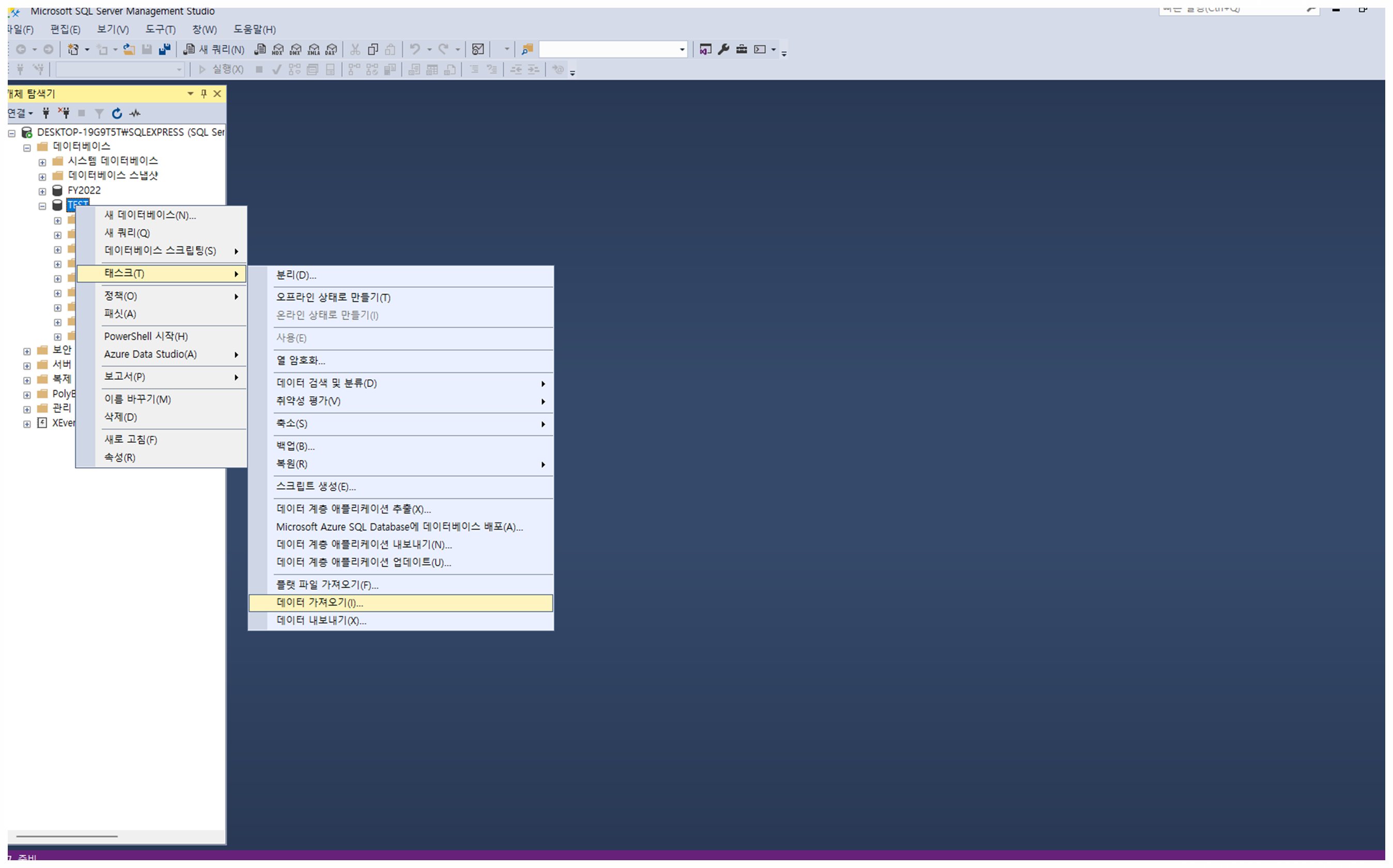Expand the FY2022 database node

point(42,192)
